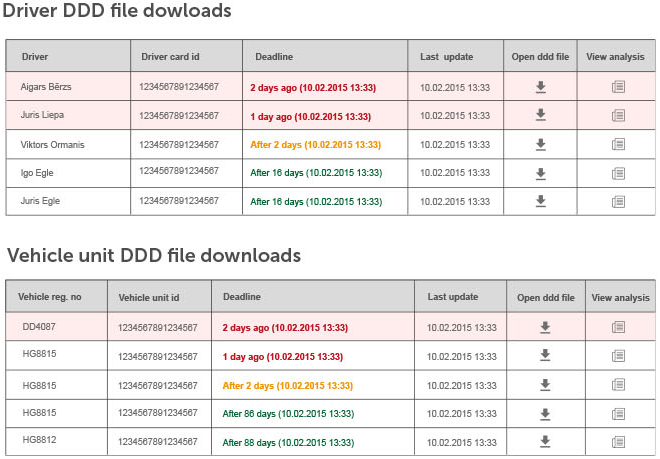
Task: Click the Vehicle reg. no column header
Action: pos(48,297)
